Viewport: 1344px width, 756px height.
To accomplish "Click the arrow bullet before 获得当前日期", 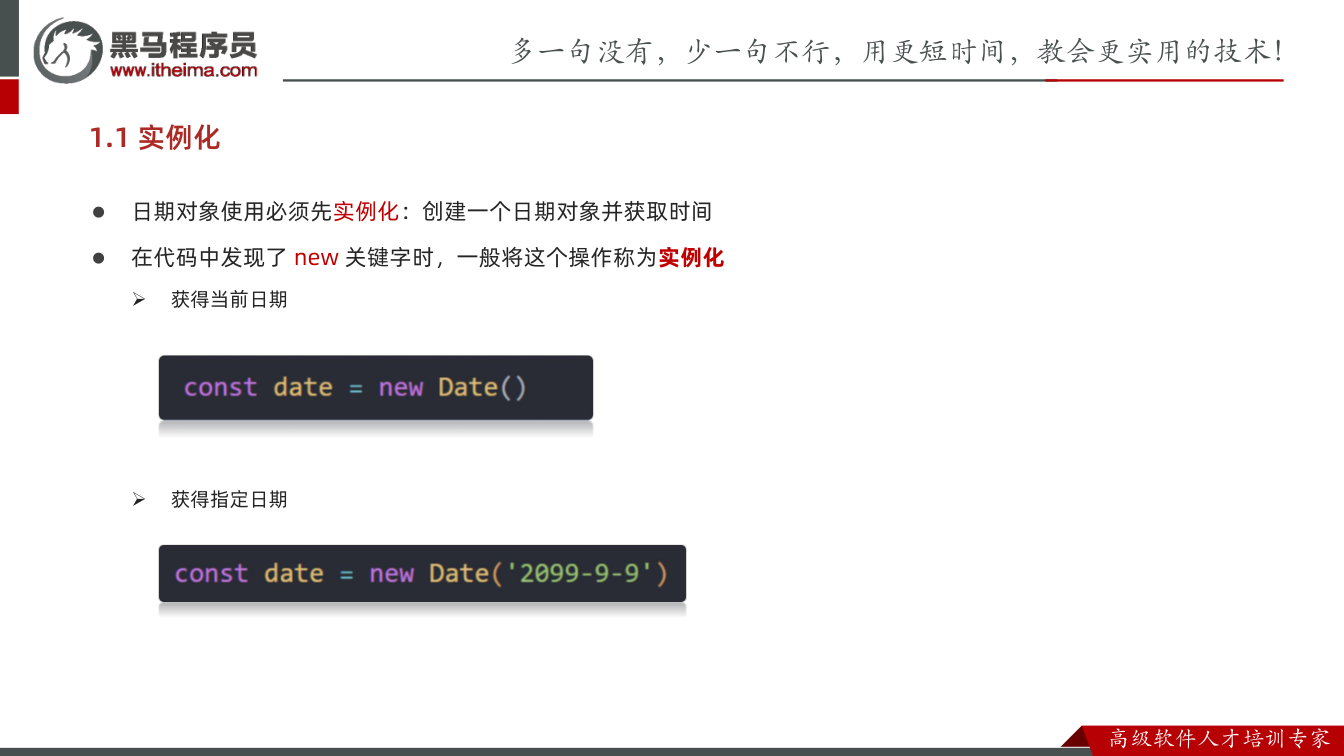I will (139, 299).
